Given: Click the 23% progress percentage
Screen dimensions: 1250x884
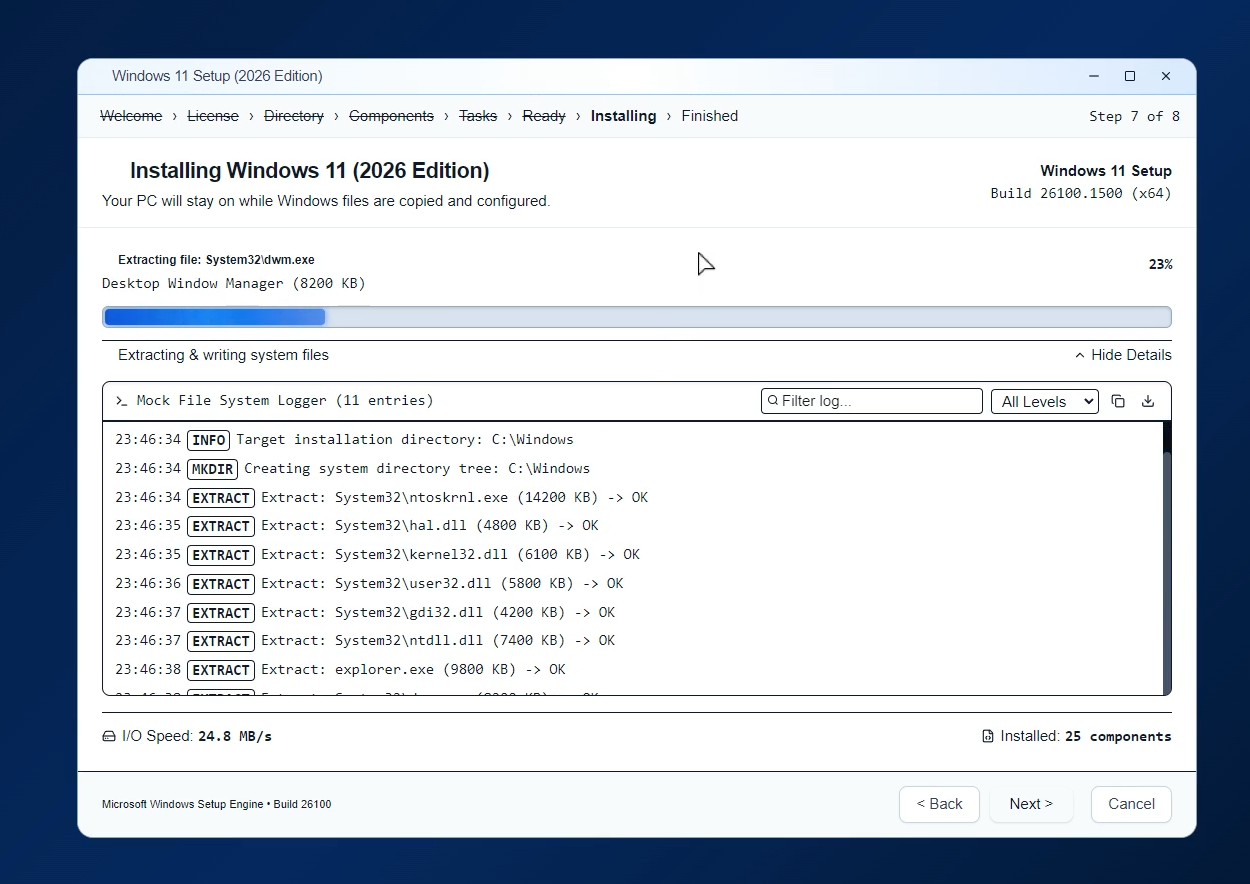Looking at the screenshot, I should click(x=1160, y=265).
